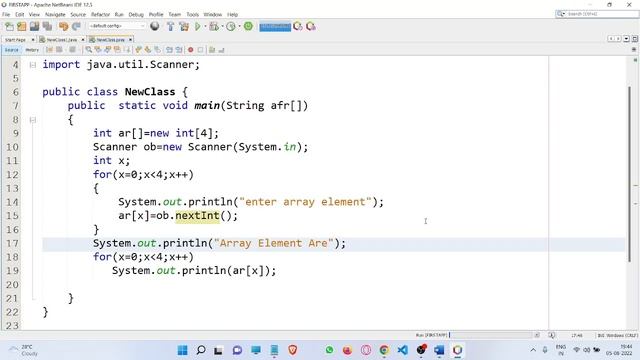Open the Tools menu
This screenshot has width=640, height=360.
click(192, 14)
